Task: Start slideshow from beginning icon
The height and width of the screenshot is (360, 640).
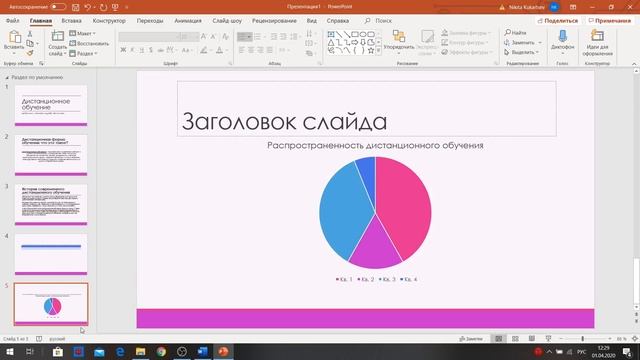Action: [115, 7]
